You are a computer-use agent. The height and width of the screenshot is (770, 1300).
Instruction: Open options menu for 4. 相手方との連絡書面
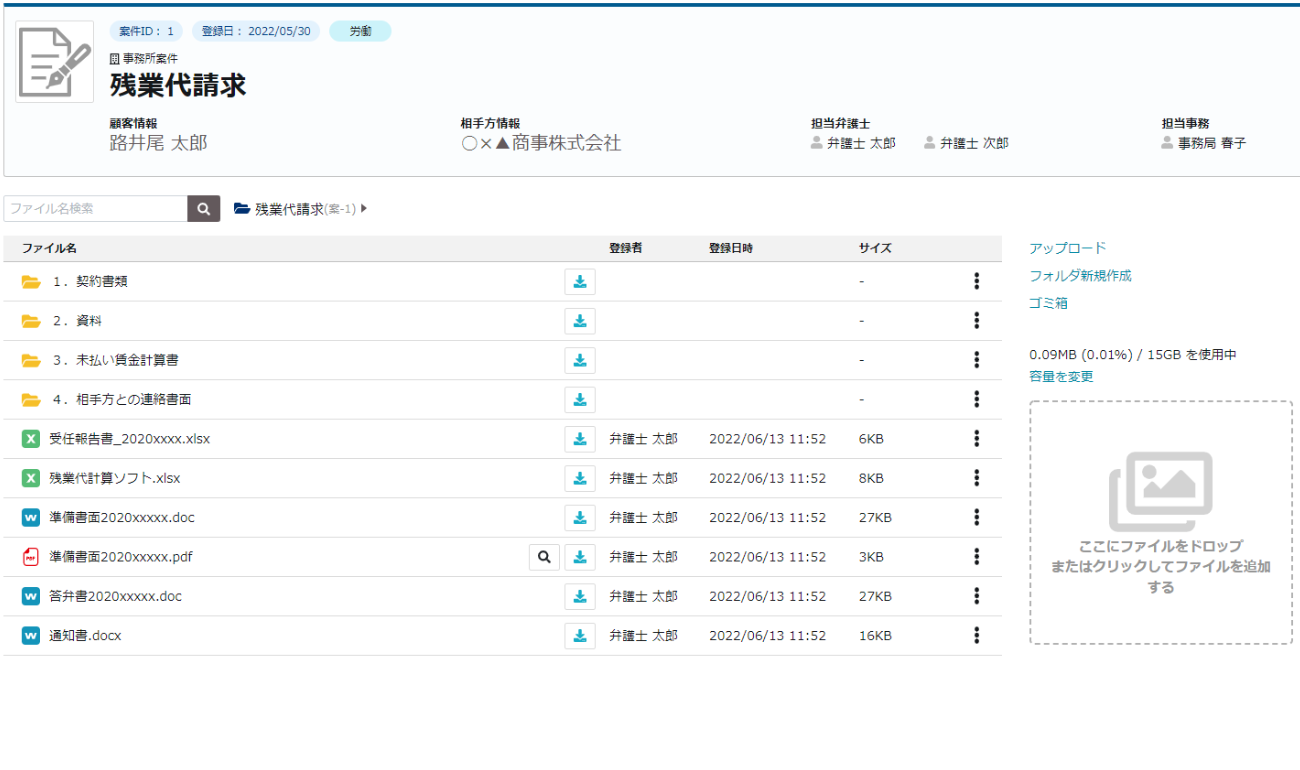[976, 400]
